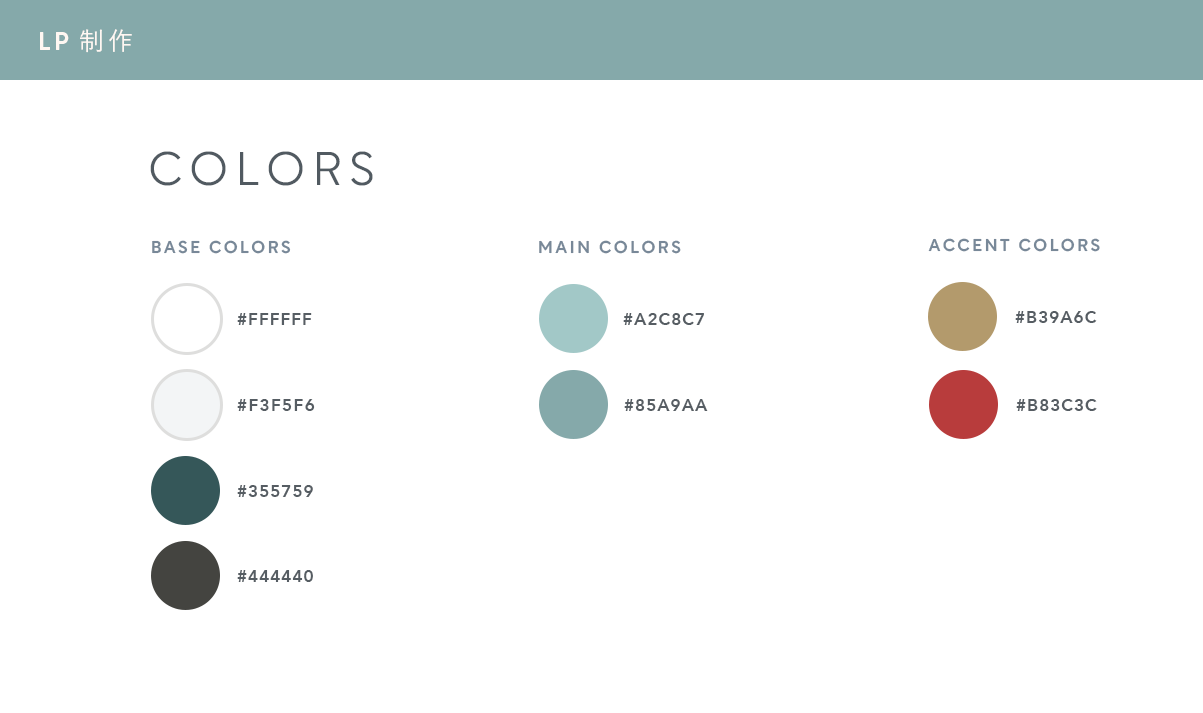
Task: Pick the dark teal #355759 swatch
Action: tap(185, 490)
